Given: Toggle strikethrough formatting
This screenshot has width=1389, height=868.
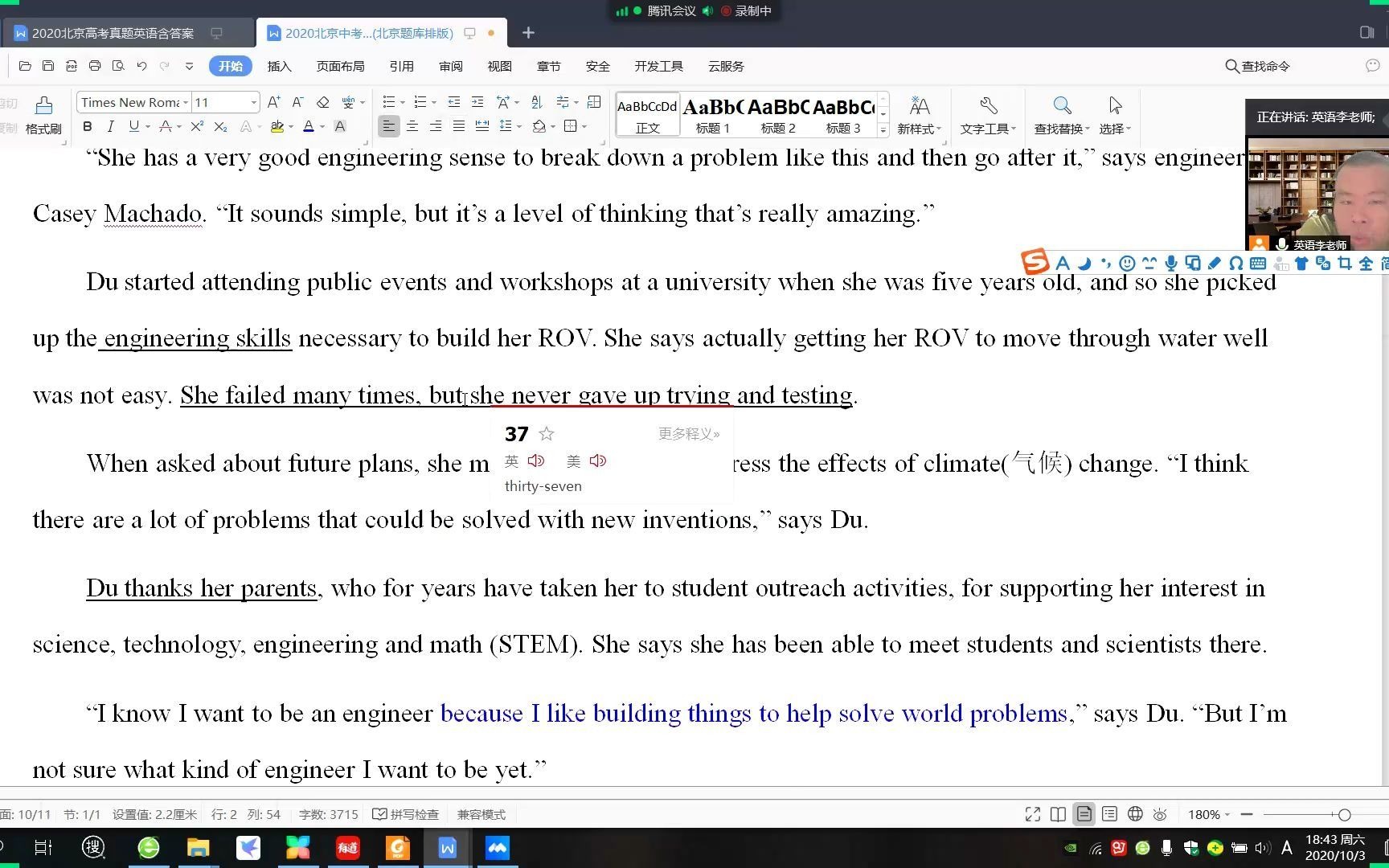Looking at the screenshot, I should coord(165,126).
